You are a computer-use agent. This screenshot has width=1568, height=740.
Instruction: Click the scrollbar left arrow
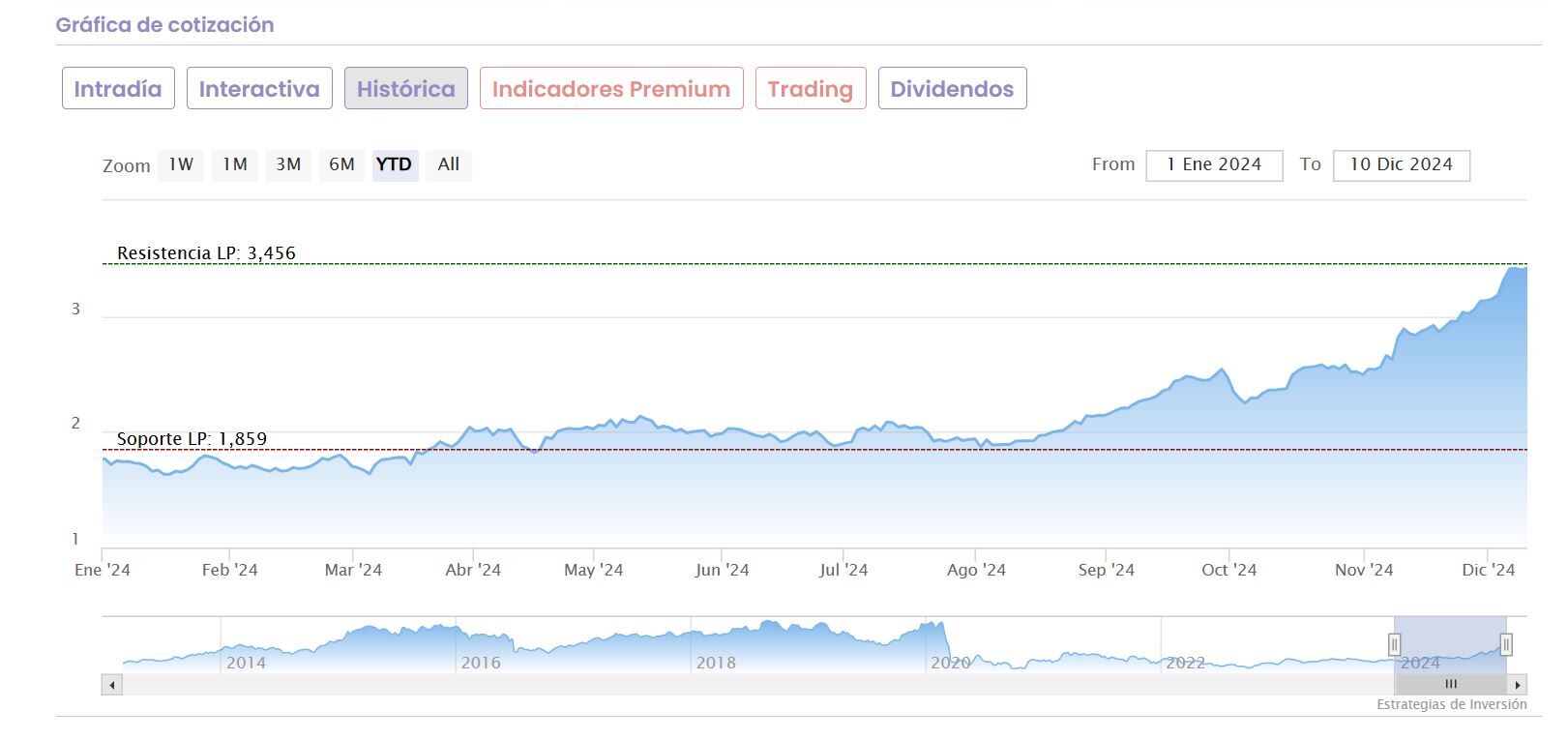pos(112,685)
